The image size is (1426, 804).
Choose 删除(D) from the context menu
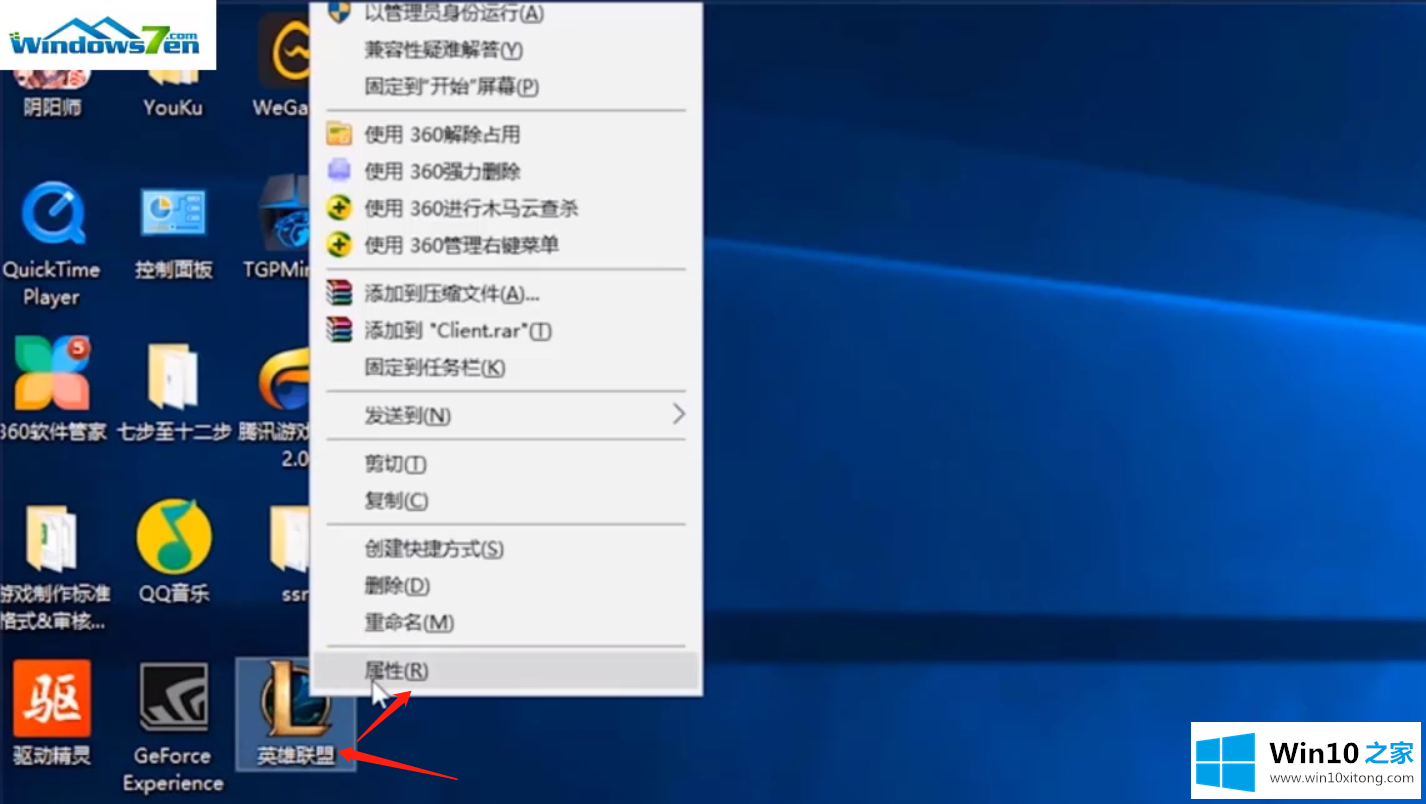(506, 586)
